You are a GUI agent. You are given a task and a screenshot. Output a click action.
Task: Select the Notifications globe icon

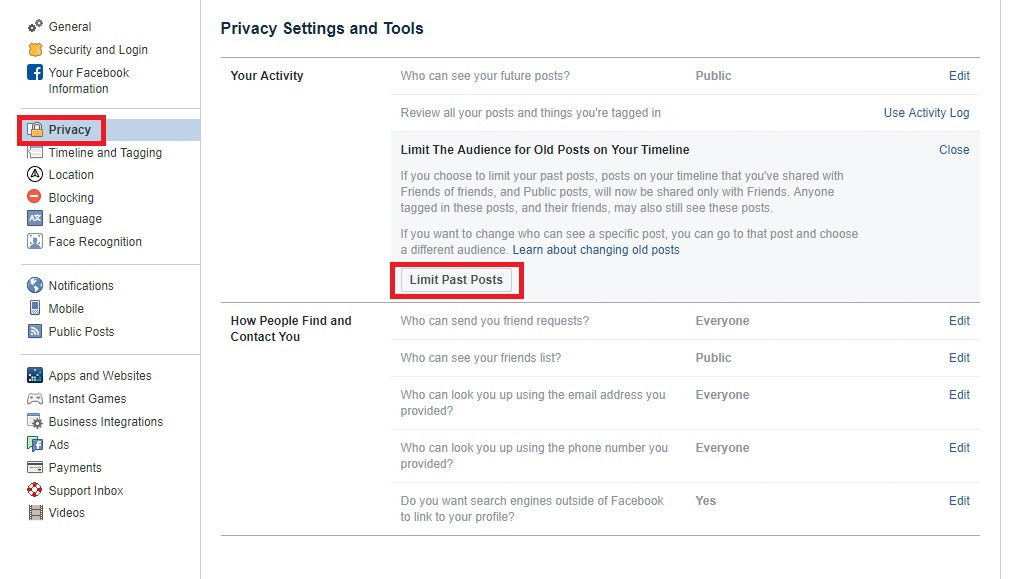pyautogui.click(x=35, y=285)
